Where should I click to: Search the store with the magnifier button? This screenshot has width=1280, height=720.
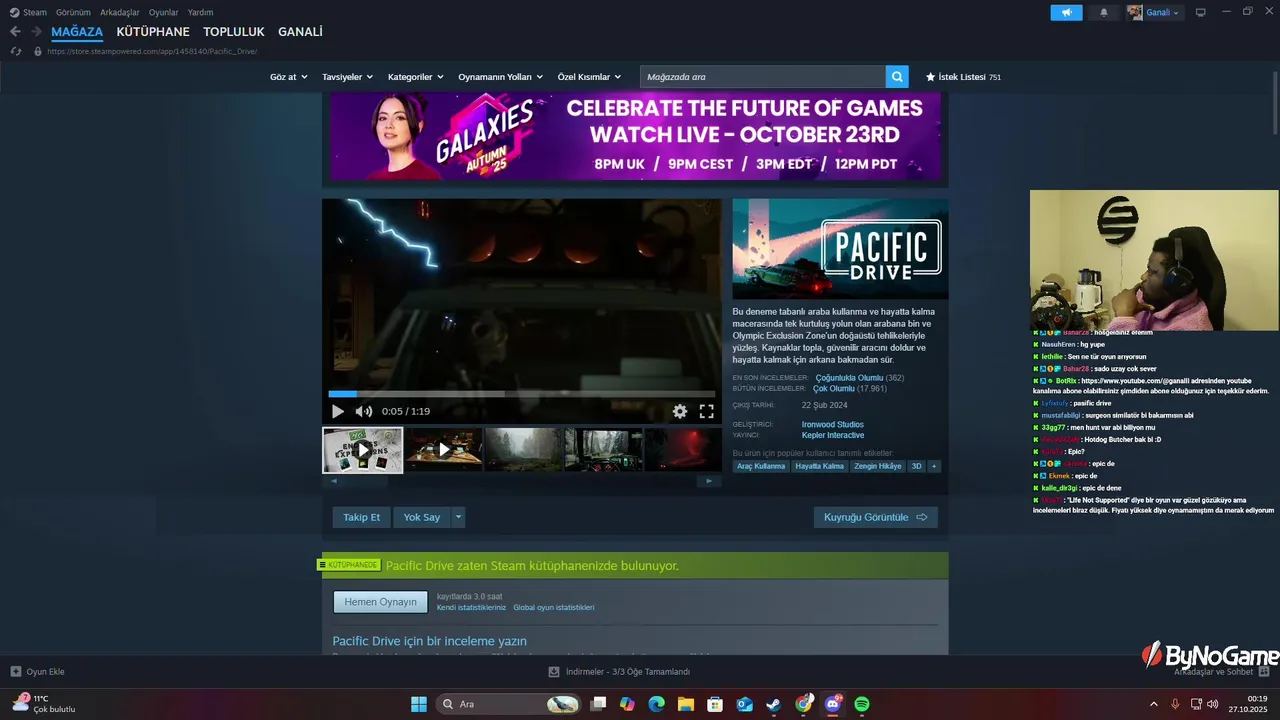[898, 77]
